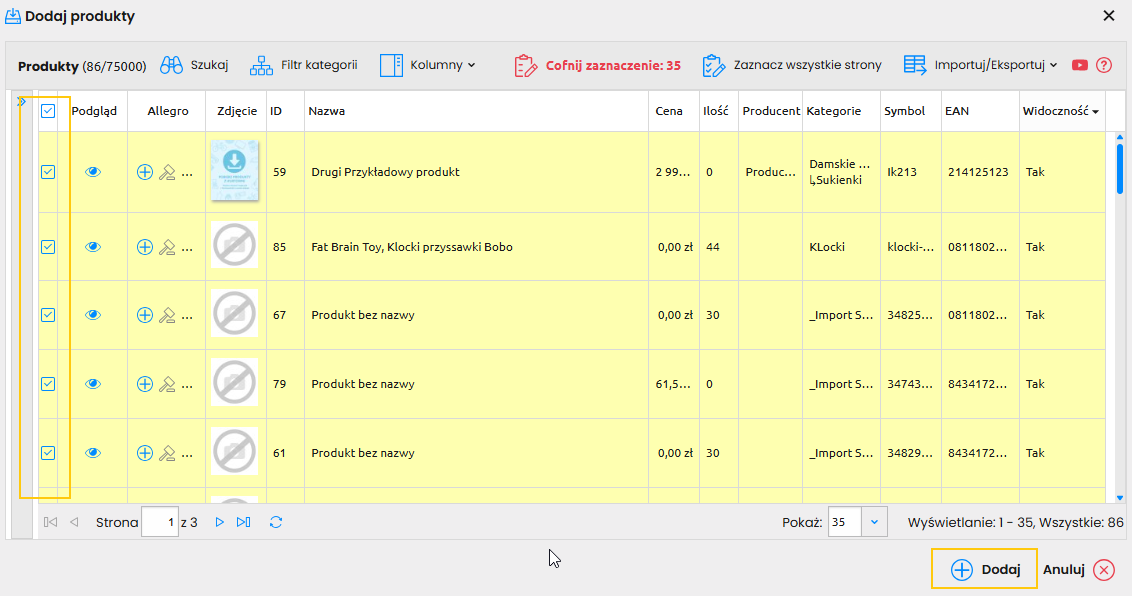Open the Pokaż page size dropdown
The image size is (1132, 596).
[875, 522]
